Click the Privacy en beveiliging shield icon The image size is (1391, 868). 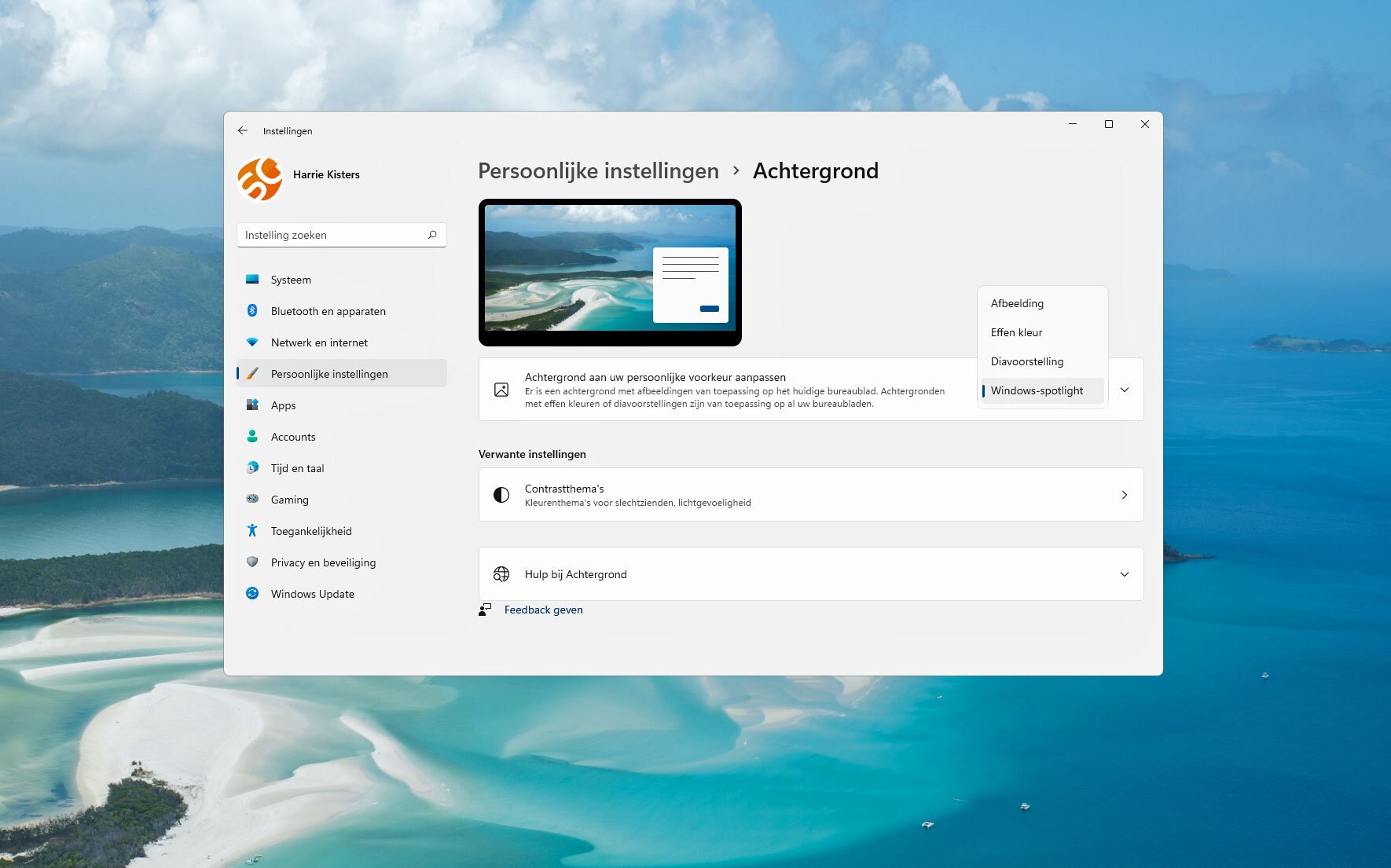[x=252, y=562]
